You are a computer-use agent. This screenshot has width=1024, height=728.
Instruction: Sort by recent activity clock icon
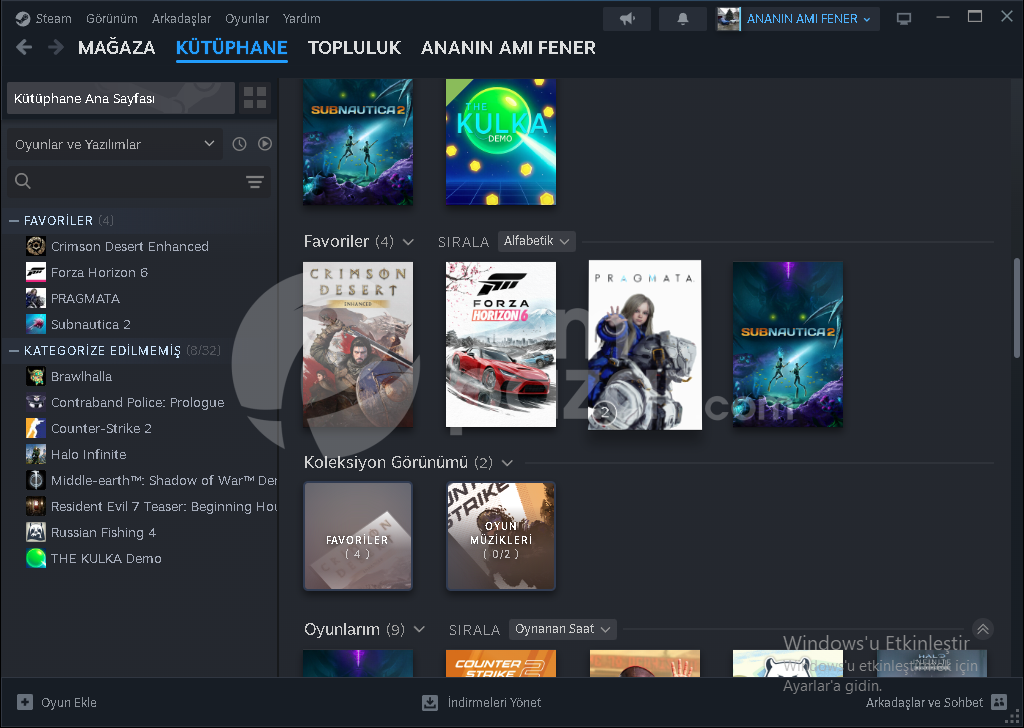click(x=240, y=144)
